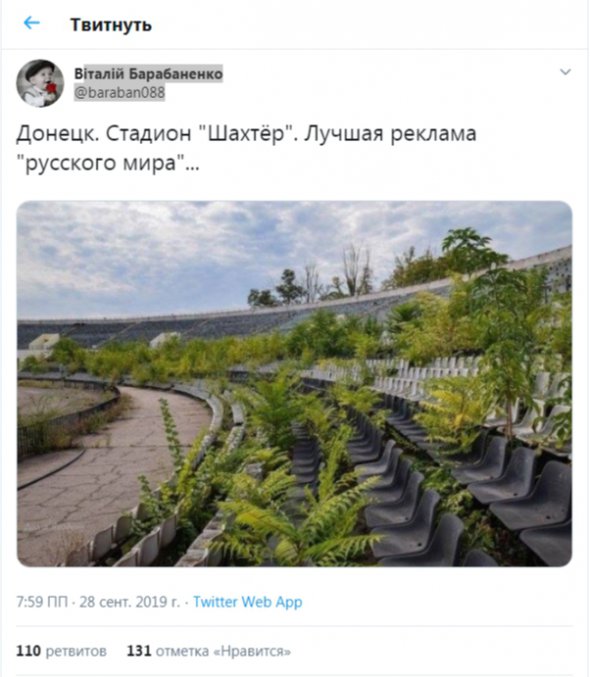Screen dimensions: 590x677
Task: Click the date 28 сент. 2019 г.
Action: pyautogui.click(x=130, y=601)
